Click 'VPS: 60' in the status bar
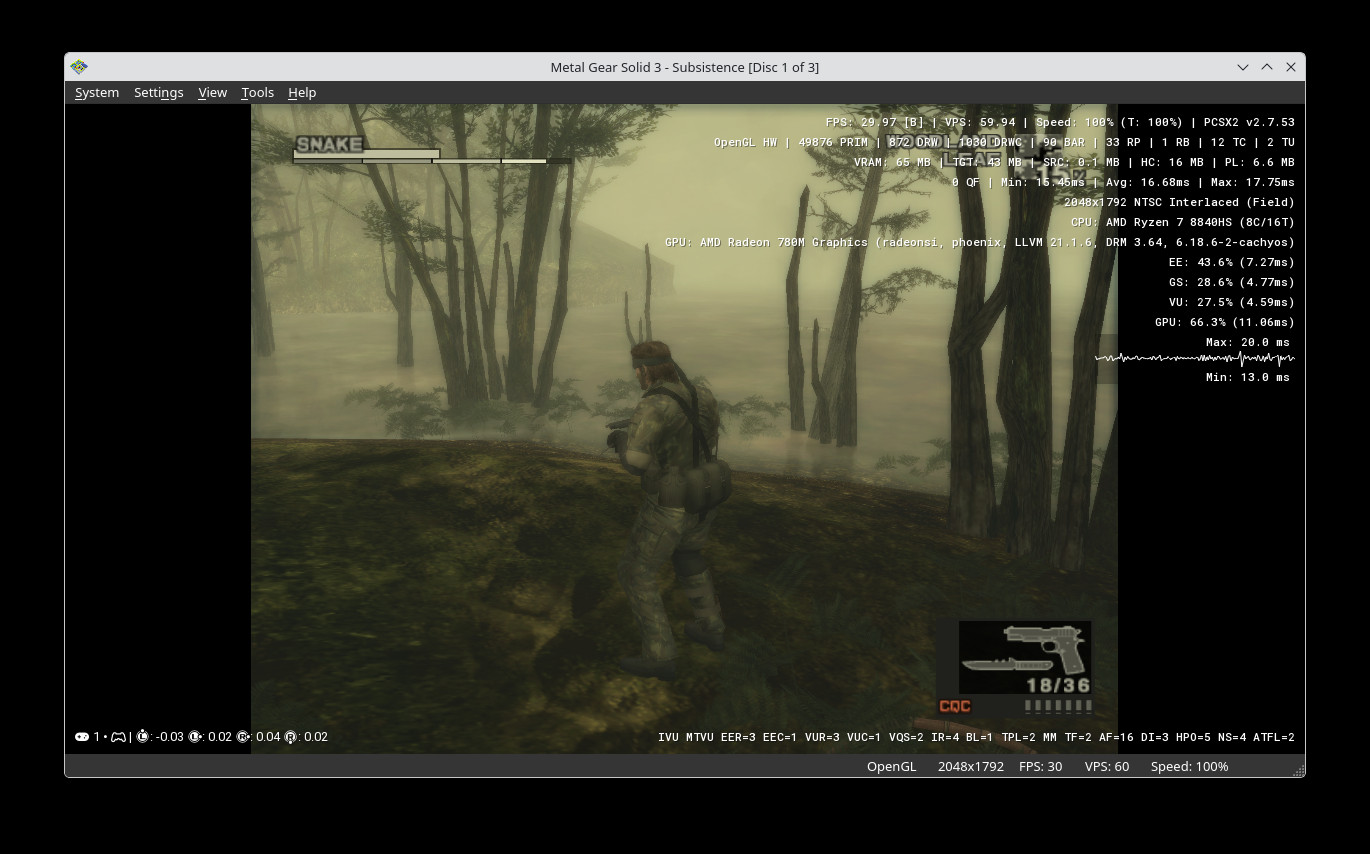The width and height of the screenshot is (1370, 854). [x=1107, y=766]
